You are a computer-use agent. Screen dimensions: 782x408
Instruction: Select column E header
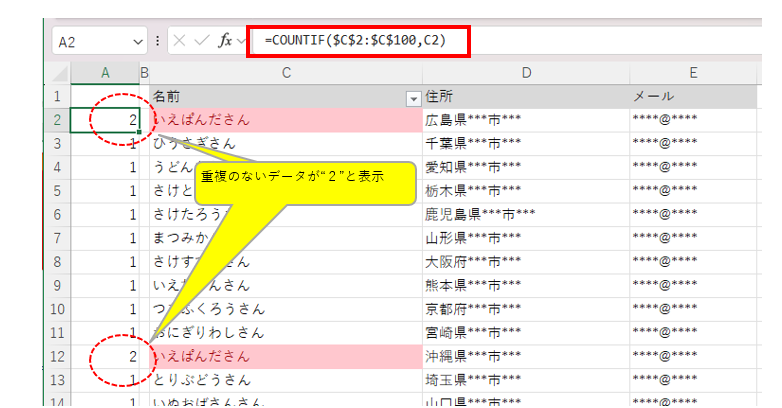click(x=693, y=73)
